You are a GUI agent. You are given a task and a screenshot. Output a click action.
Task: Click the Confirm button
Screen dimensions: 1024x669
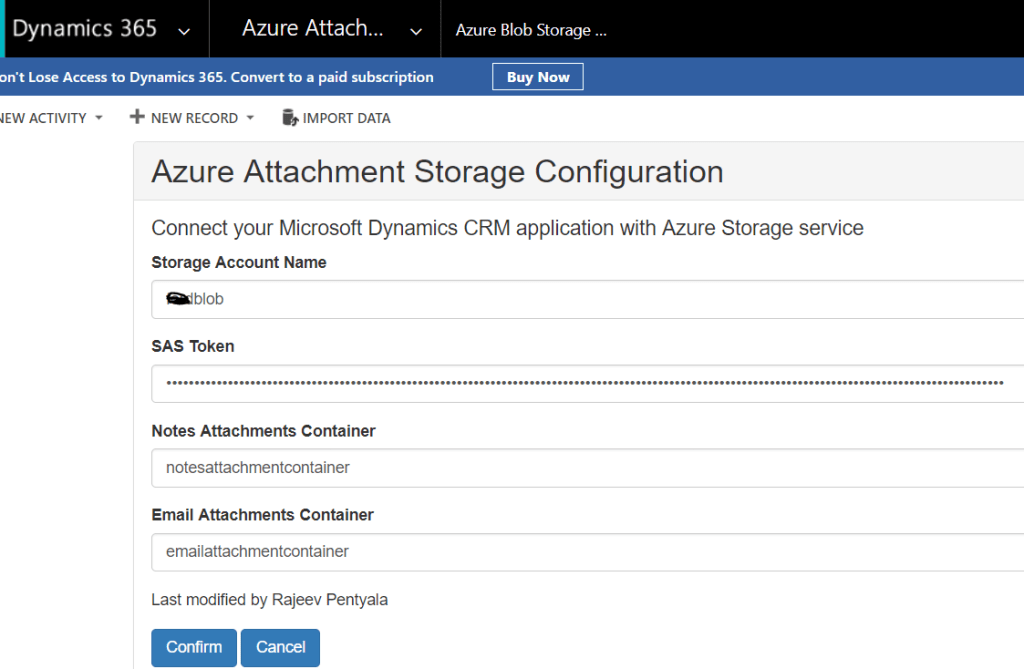193,647
